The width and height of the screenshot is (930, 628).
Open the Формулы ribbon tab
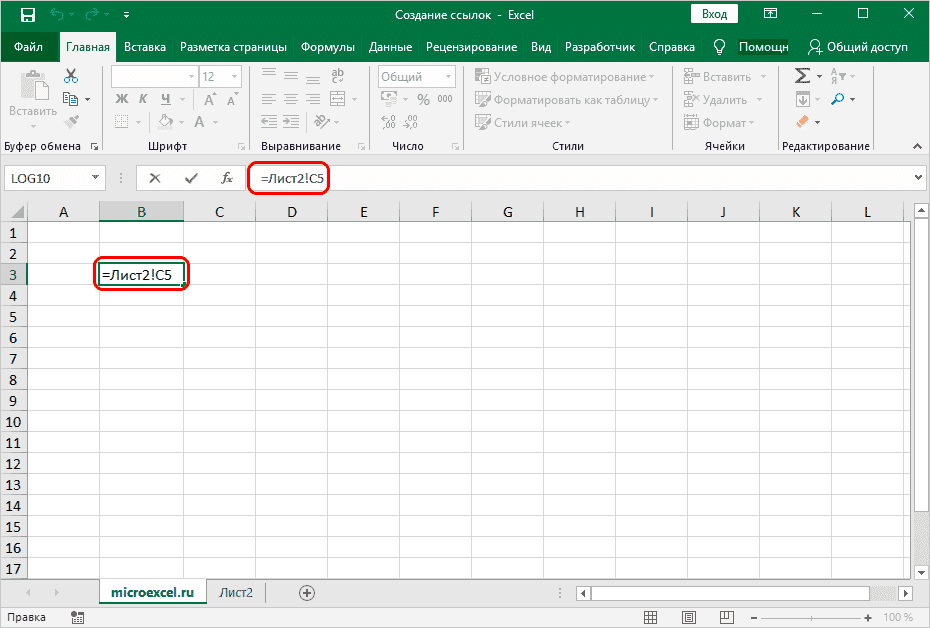click(x=328, y=47)
